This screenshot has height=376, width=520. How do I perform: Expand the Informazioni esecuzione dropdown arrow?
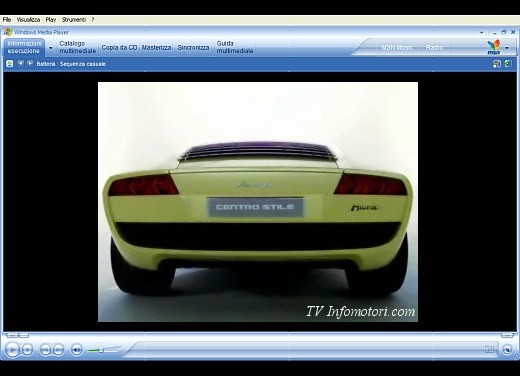coord(51,48)
